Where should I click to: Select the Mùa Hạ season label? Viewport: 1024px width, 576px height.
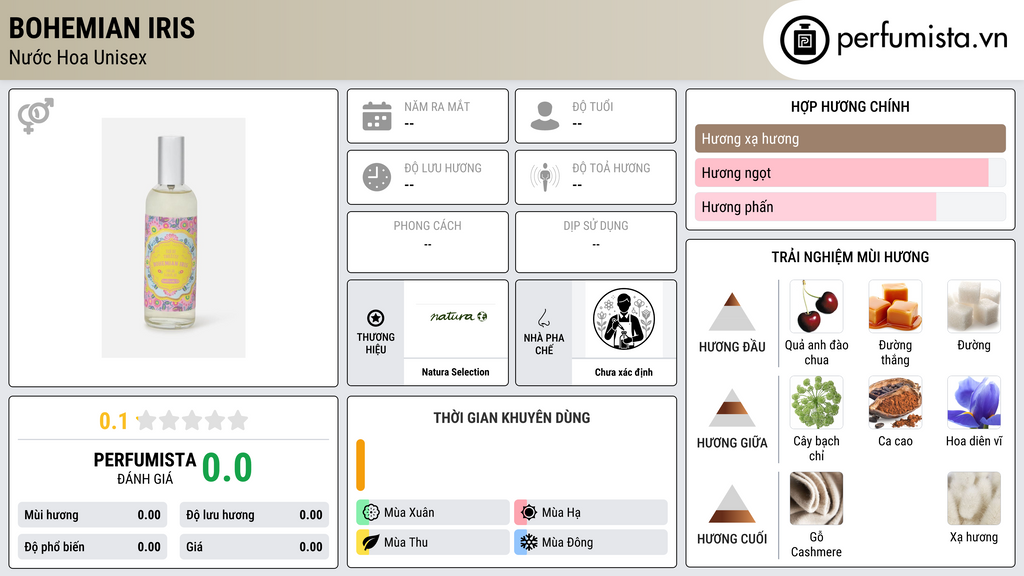(561, 513)
